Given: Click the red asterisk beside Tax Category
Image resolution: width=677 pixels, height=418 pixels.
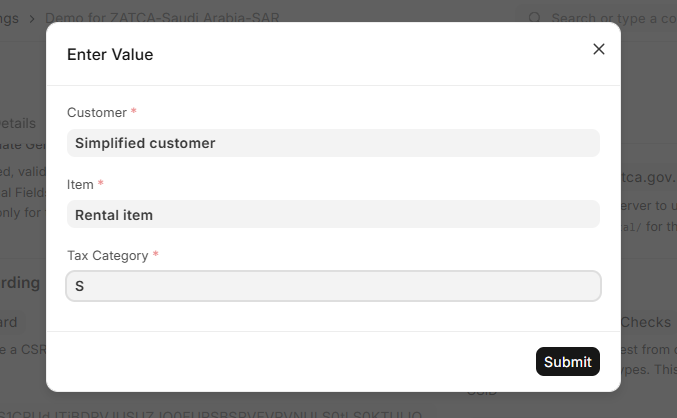Looking at the screenshot, I should tap(156, 256).
